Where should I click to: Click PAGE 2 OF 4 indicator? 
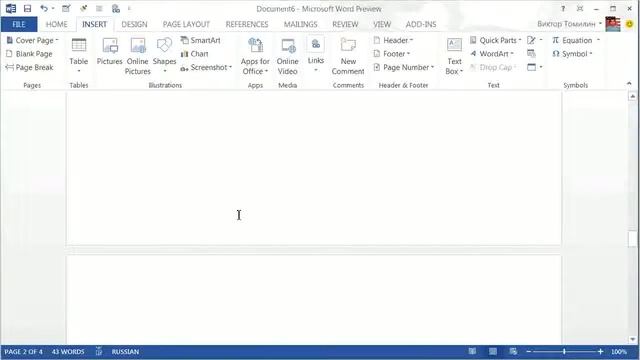[23, 351]
